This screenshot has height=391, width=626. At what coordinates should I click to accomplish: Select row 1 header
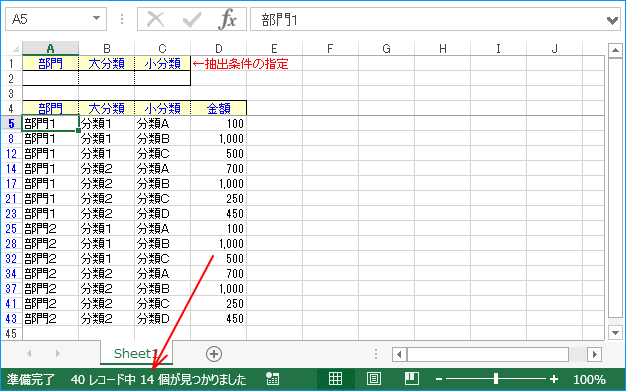click(11, 64)
